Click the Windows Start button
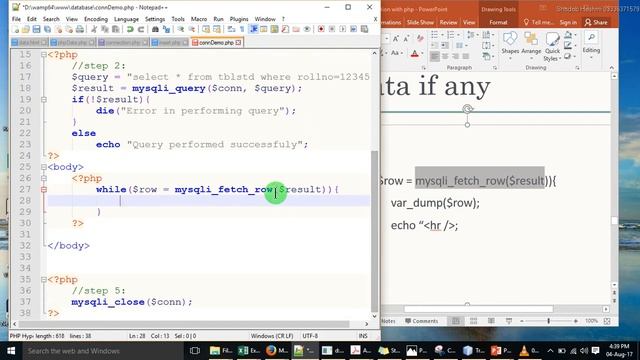 click(x=11, y=351)
